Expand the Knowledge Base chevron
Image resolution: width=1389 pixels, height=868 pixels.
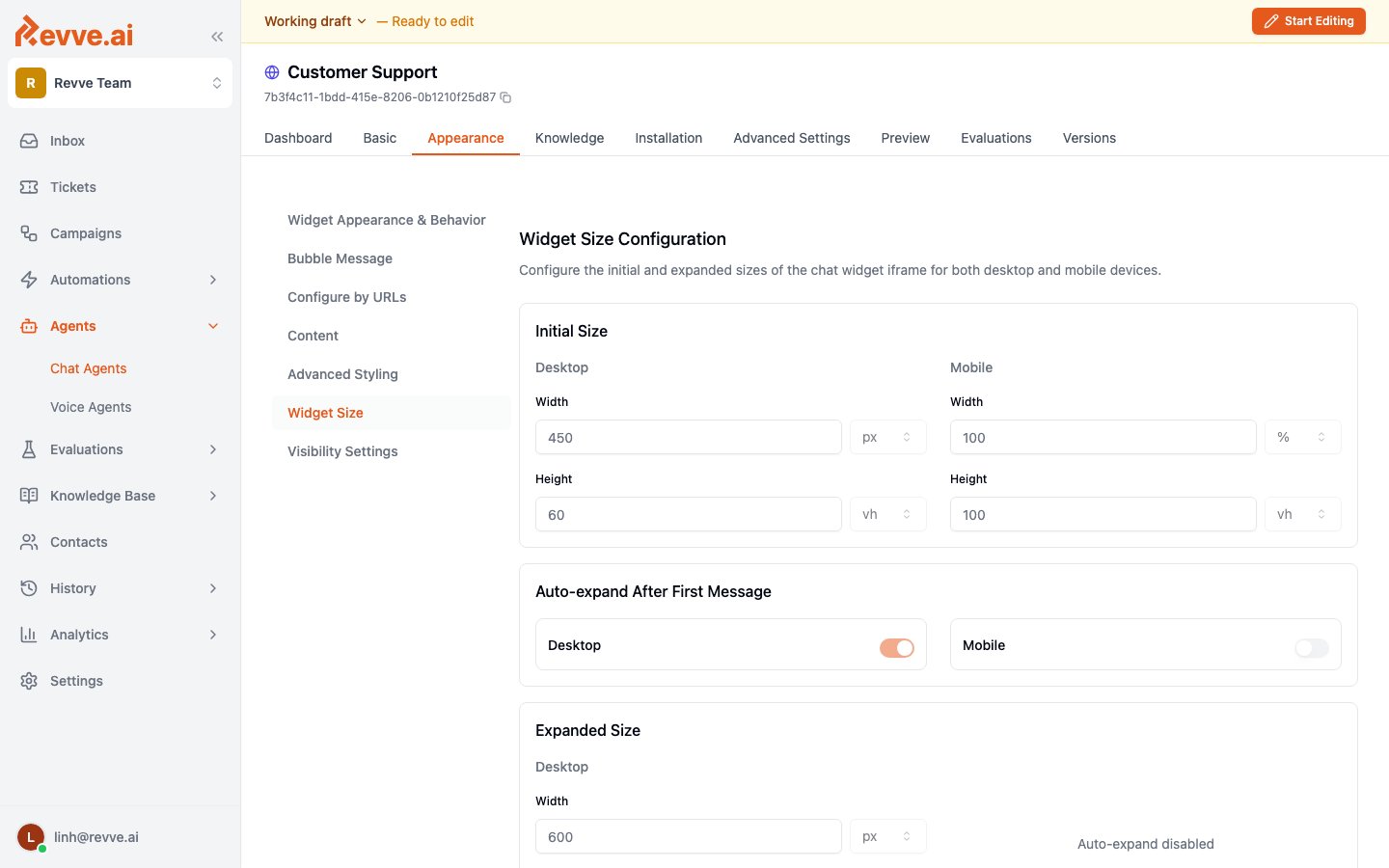pyautogui.click(x=213, y=496)
